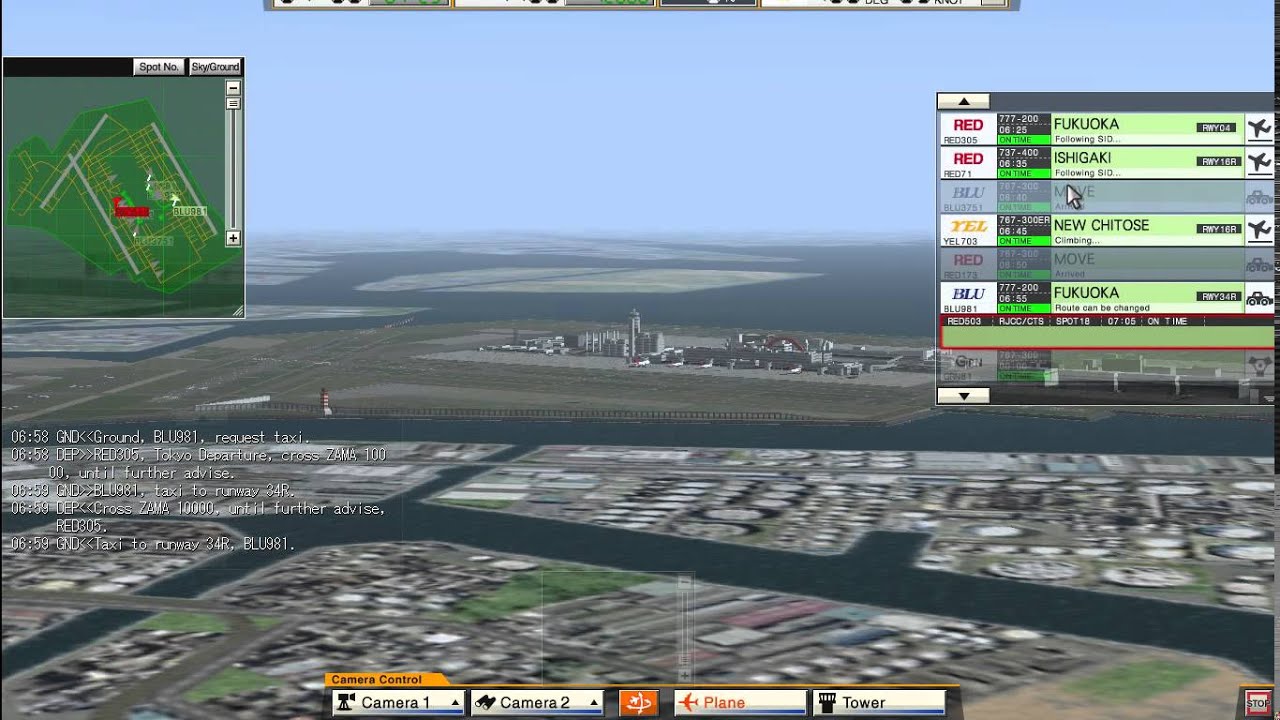1280x720 pixels.
Task: Toggle Spot No. labels on the map
Action: pos(159,67)
